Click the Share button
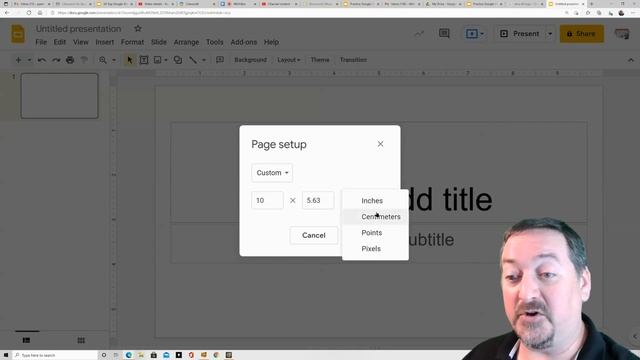This screenshot has height=360, width=640. point(581,33)
